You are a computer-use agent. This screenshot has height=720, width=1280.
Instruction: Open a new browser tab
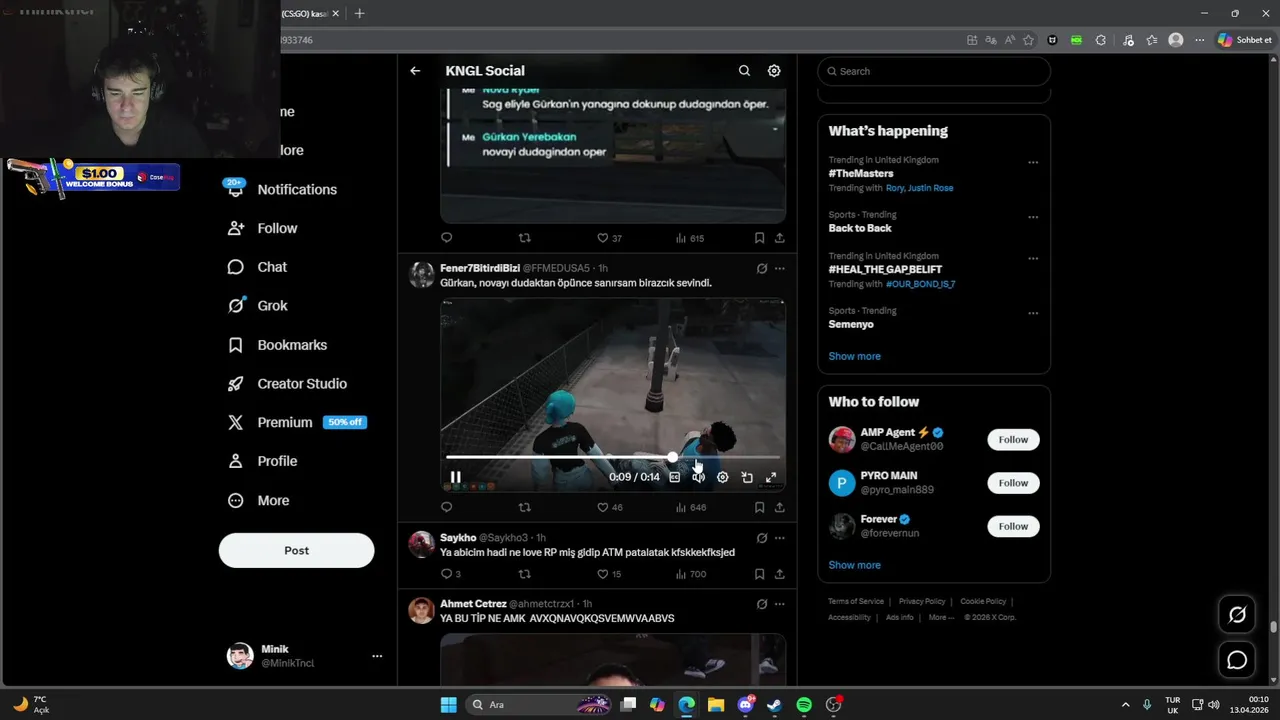pos(360,13)
